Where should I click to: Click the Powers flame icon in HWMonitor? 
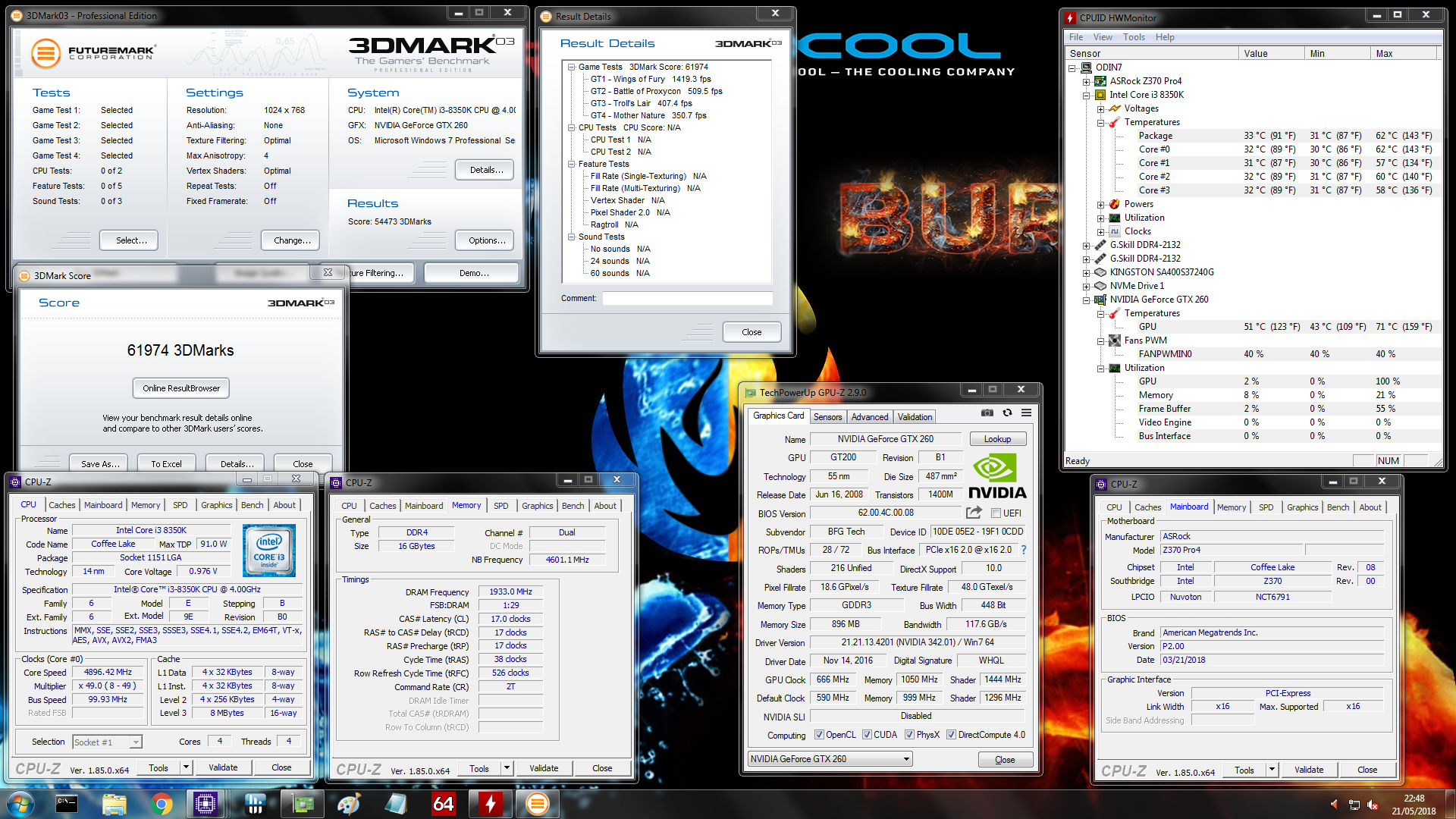pos(1115,204)
